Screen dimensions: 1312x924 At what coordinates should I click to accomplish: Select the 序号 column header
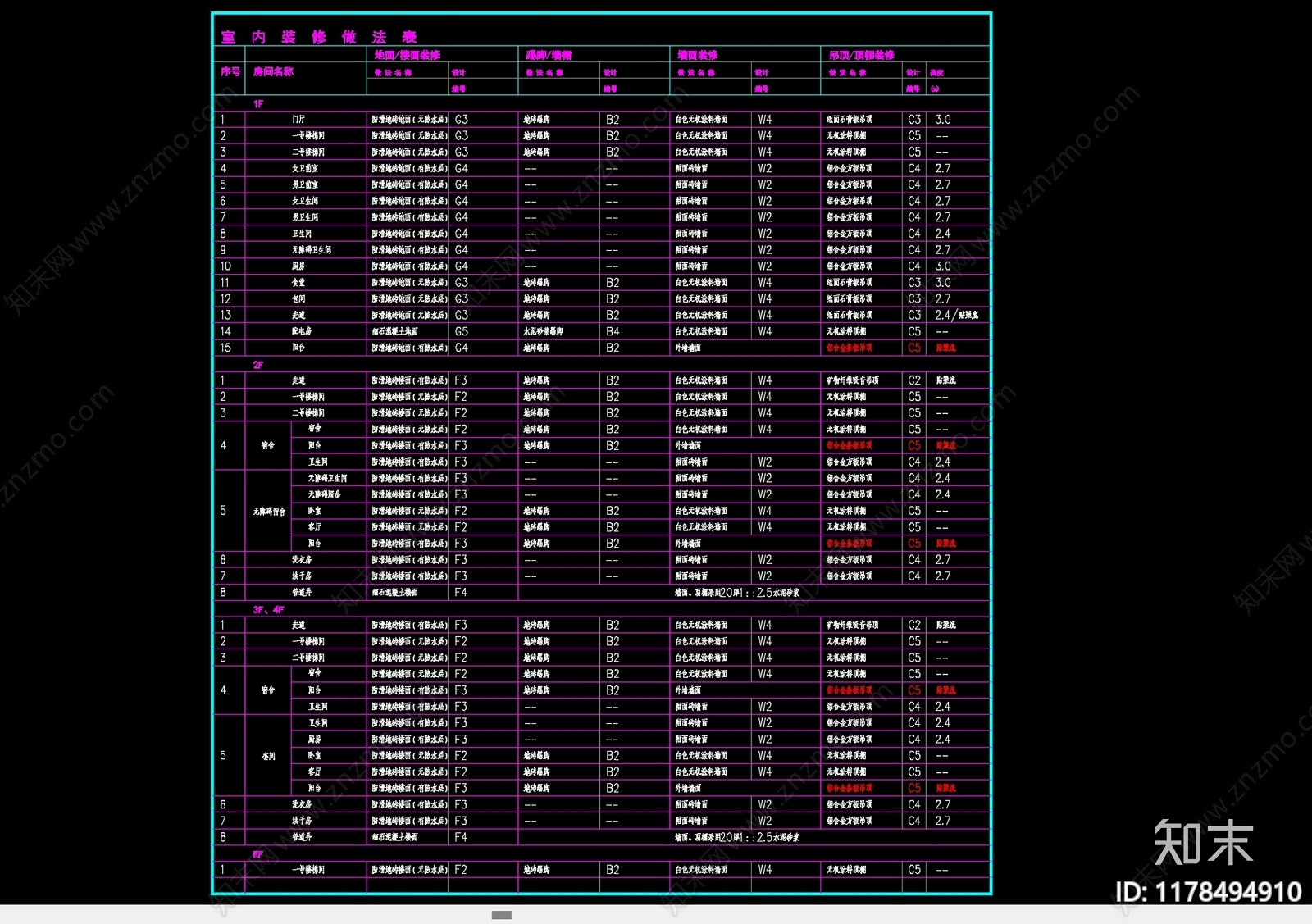(230, 72)
